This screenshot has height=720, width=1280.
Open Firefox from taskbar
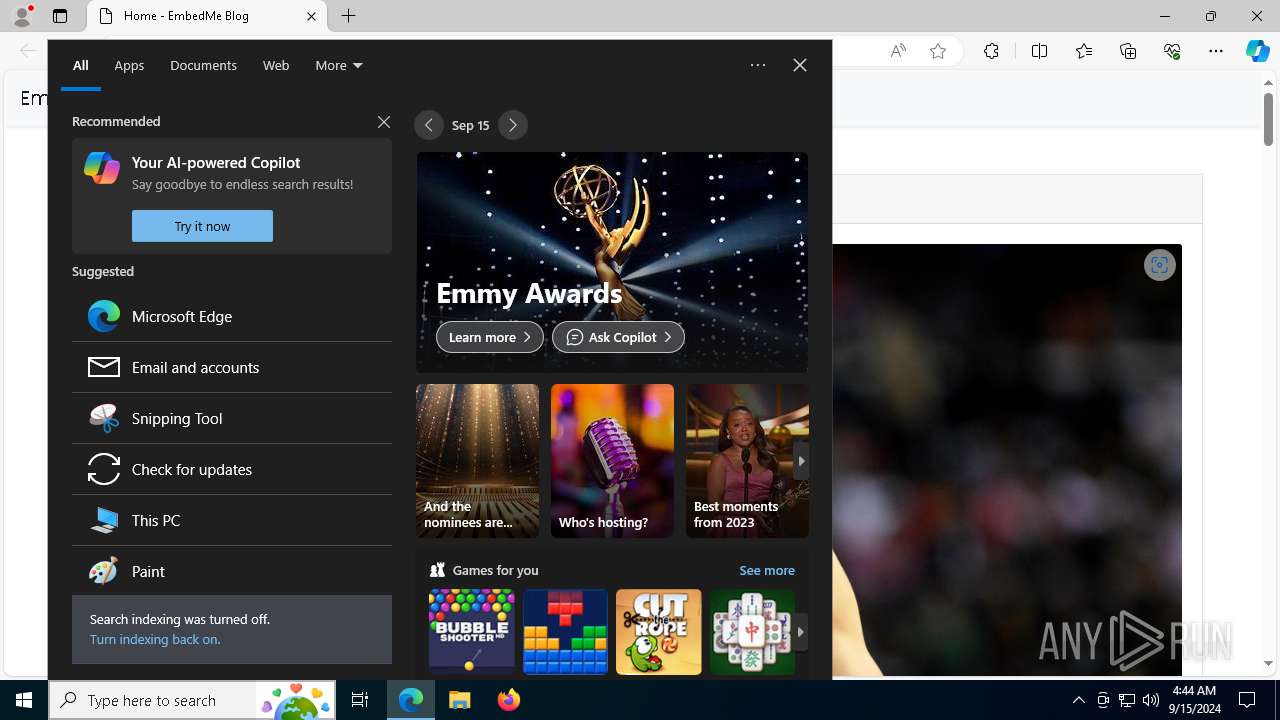tap(509, 700)
